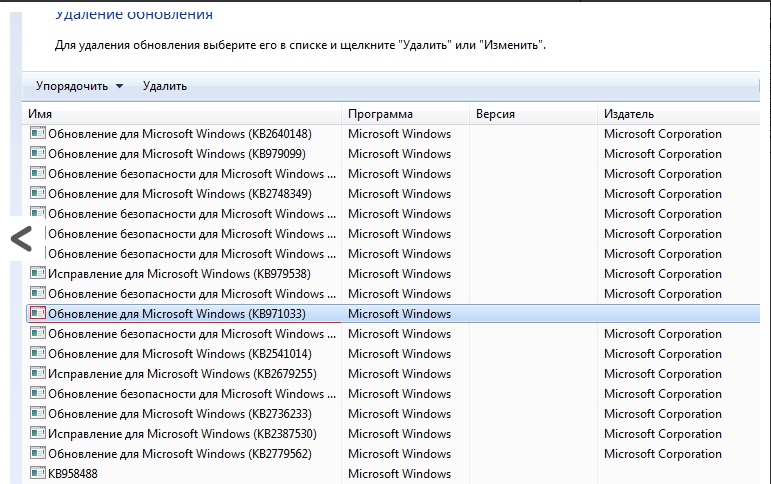Select the icon beside update KB2541014
The width and height of the screenshot is (771, 484).
coord(38,354)
